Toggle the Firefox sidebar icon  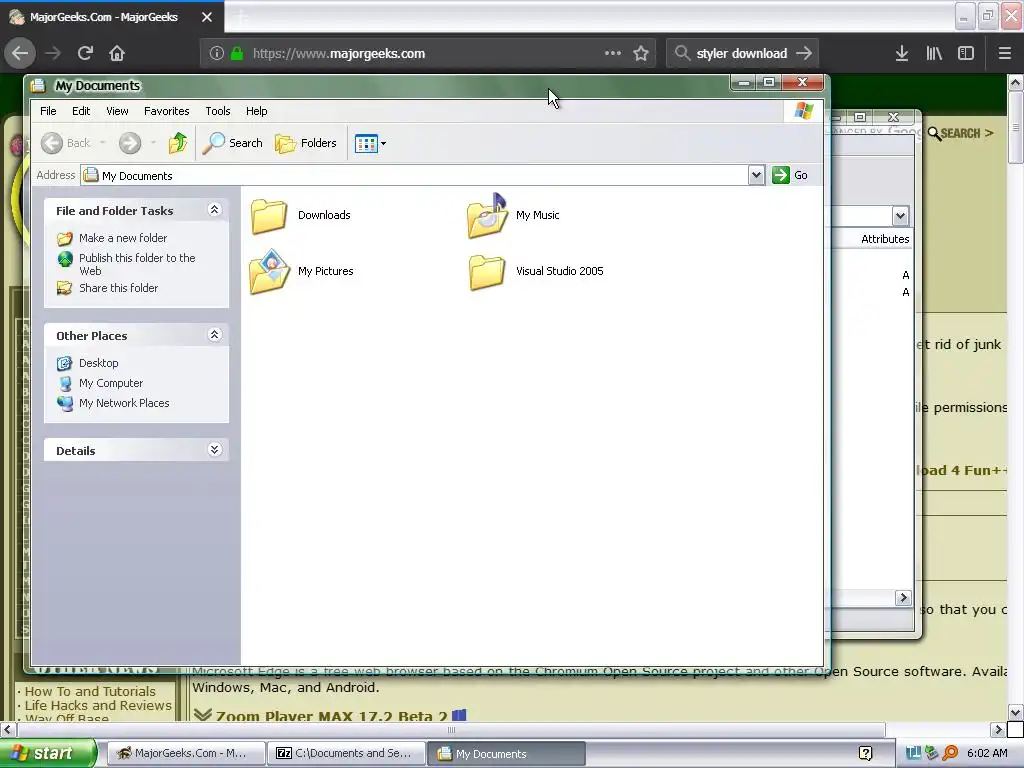(966, 53)
